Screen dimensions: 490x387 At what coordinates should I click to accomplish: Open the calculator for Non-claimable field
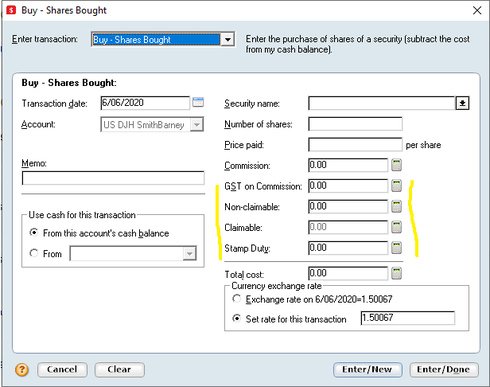[396, 206]
